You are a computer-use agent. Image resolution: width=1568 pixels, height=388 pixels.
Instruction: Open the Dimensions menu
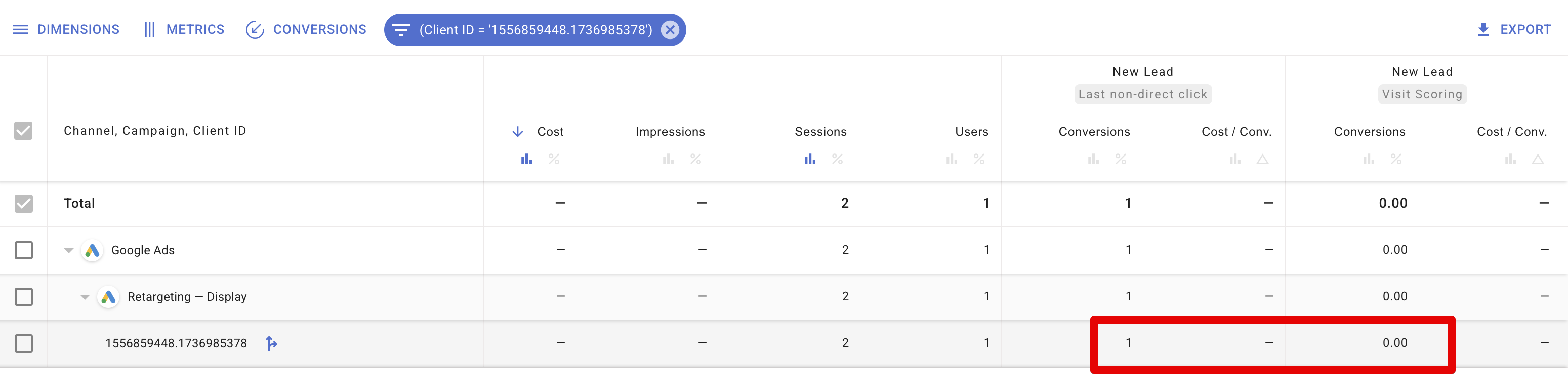click(x=66, y=30)
